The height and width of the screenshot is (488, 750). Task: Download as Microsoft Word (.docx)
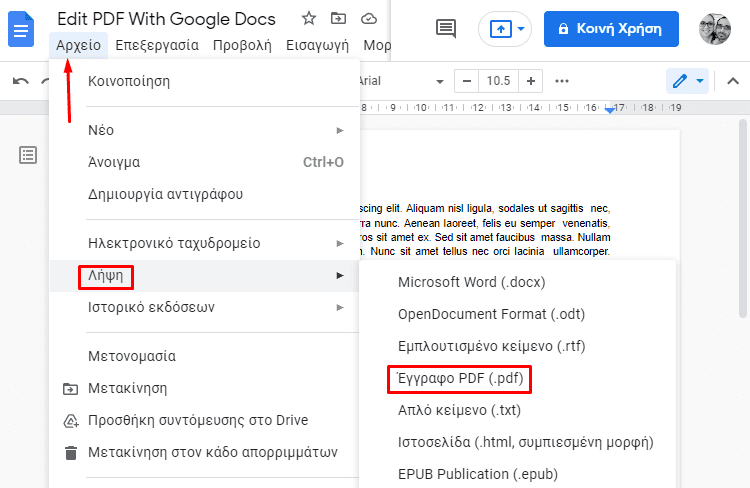[518, 282]
